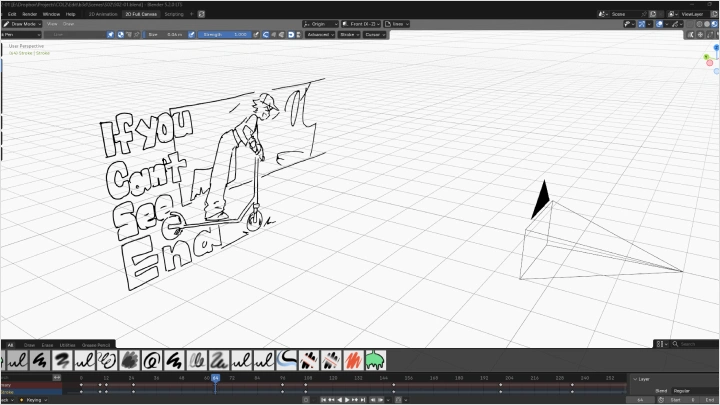Jump to next keyframe
Screen dimensions: 720x405
(355, 400)
